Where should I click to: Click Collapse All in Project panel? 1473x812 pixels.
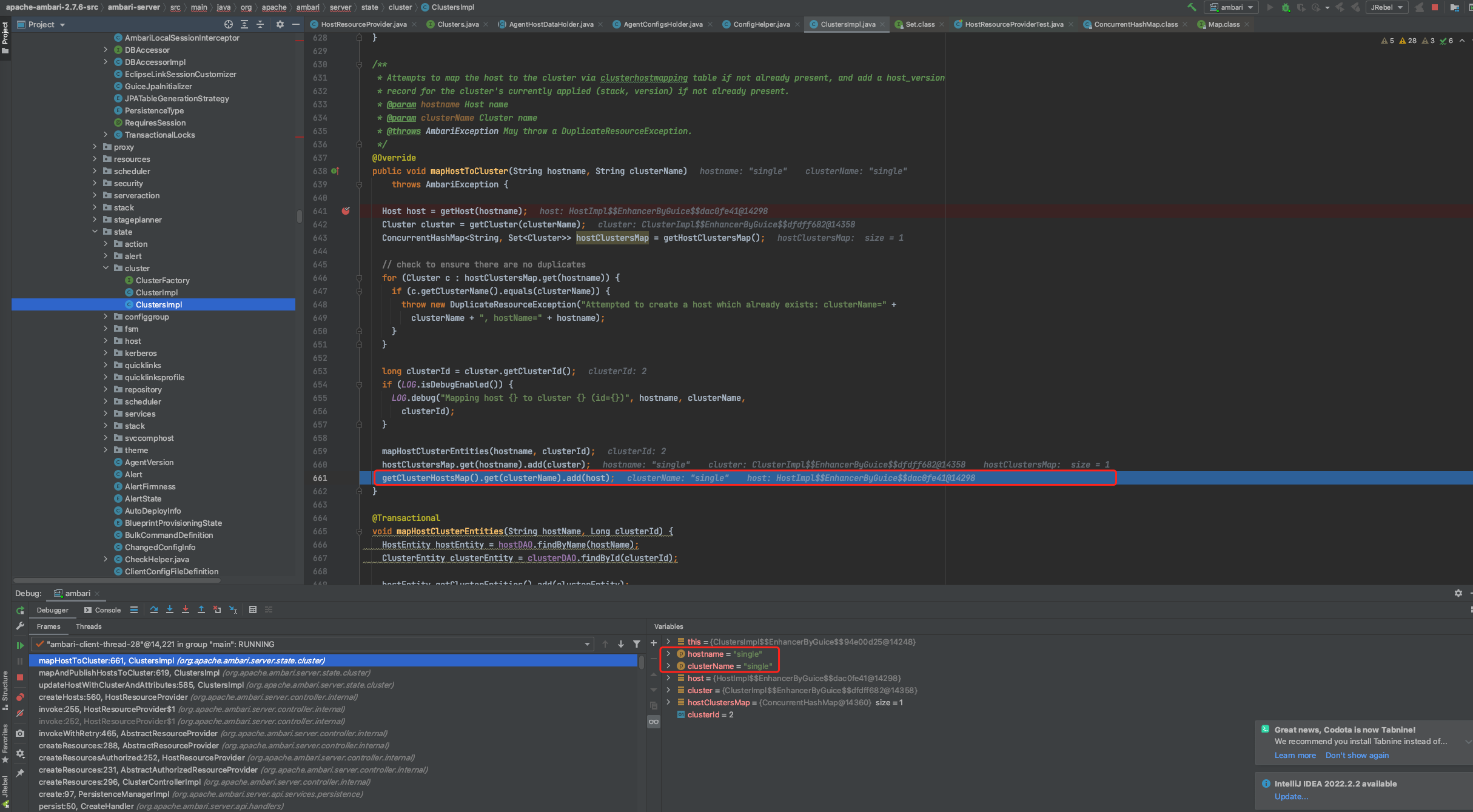[260, 24]
